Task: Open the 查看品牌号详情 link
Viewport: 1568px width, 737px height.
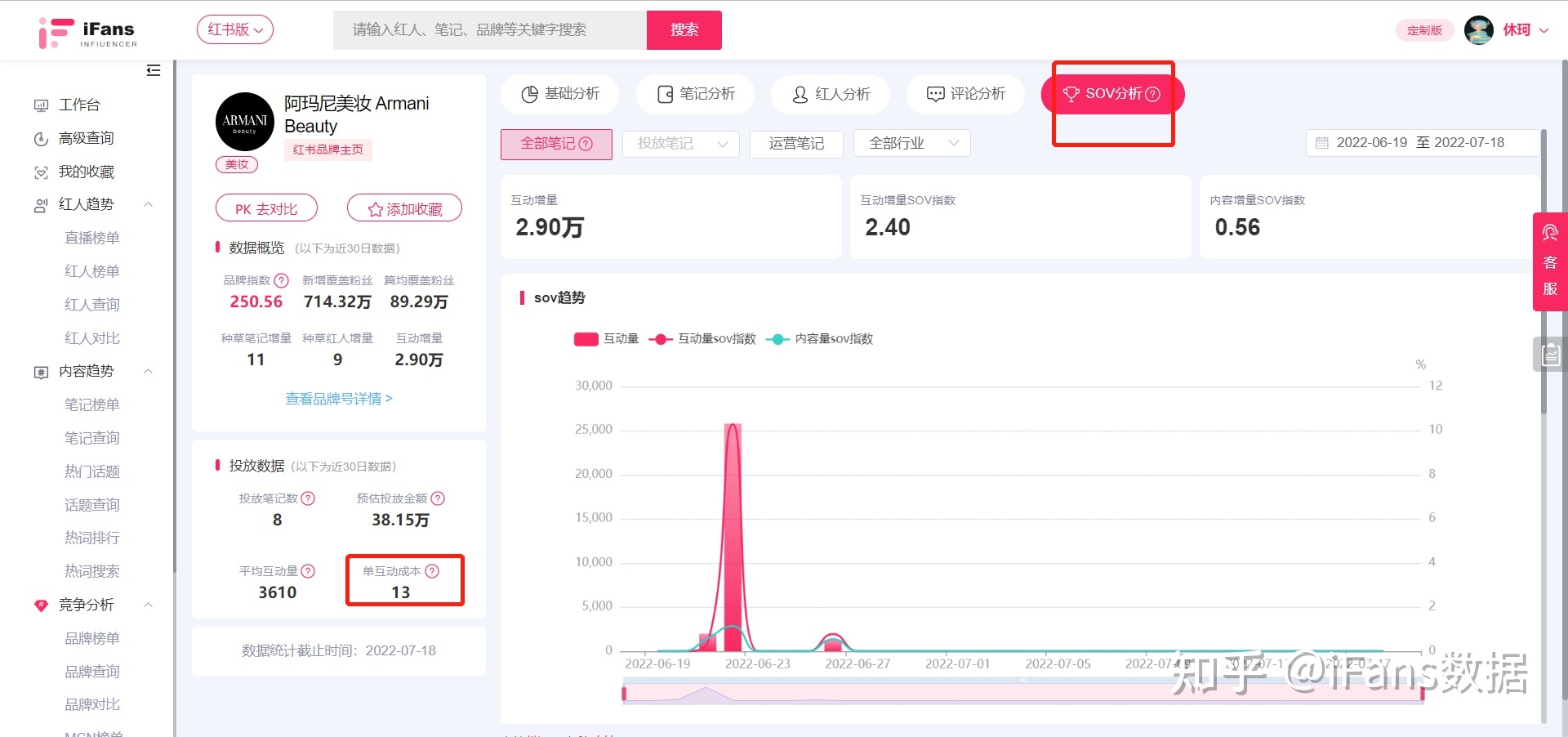Action: point(338,399)
